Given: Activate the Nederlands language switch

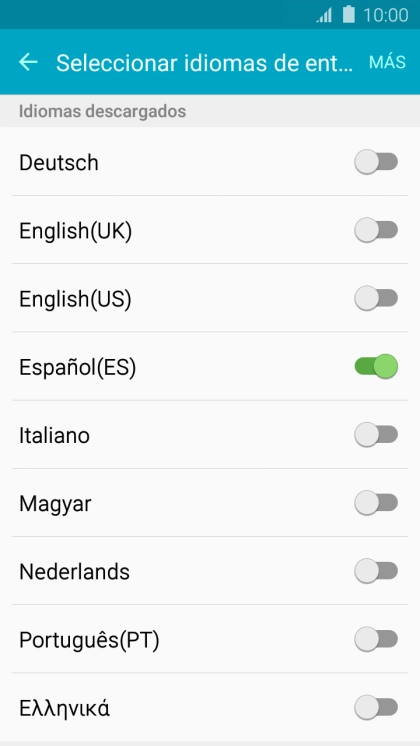Looking at the screenshot, I should (x=376, y=571).
